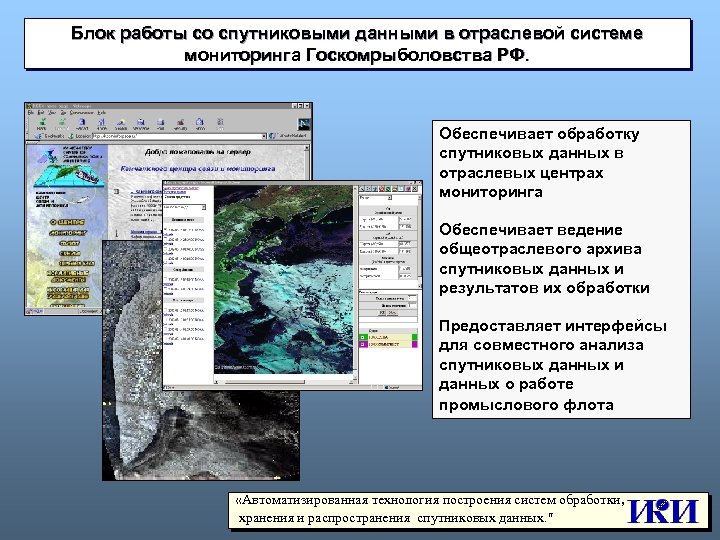Toggle the checkbox in the green legend row
The image size is (720, 540).
pos(362,338)
